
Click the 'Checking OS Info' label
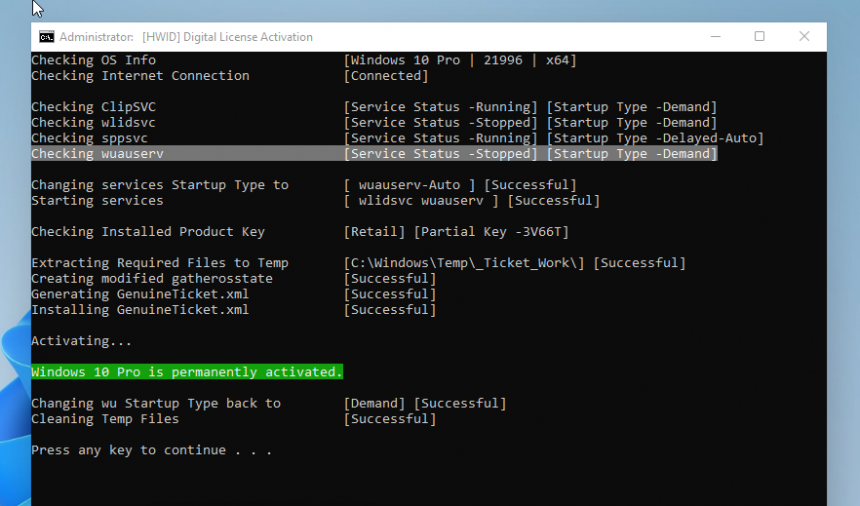click(93, 60)
